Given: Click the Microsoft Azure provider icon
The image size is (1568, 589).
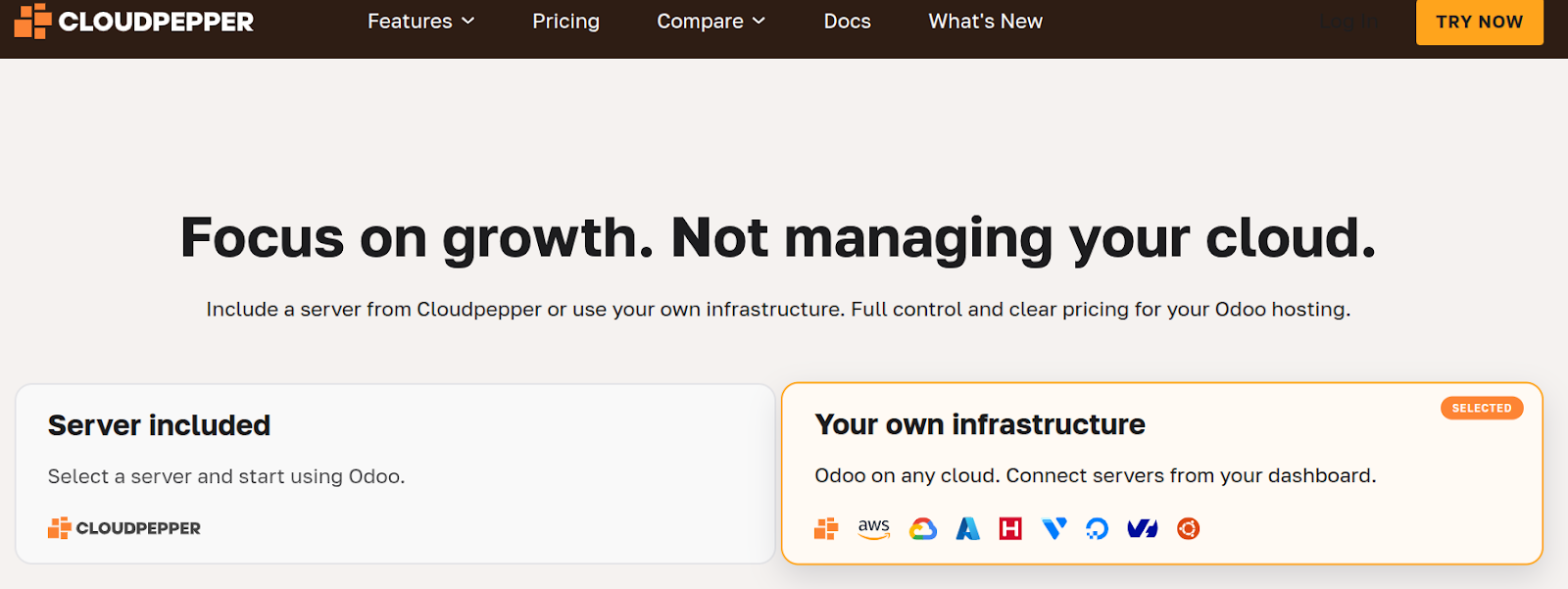Looking at the screenshot, I should (x=967, y=529).
